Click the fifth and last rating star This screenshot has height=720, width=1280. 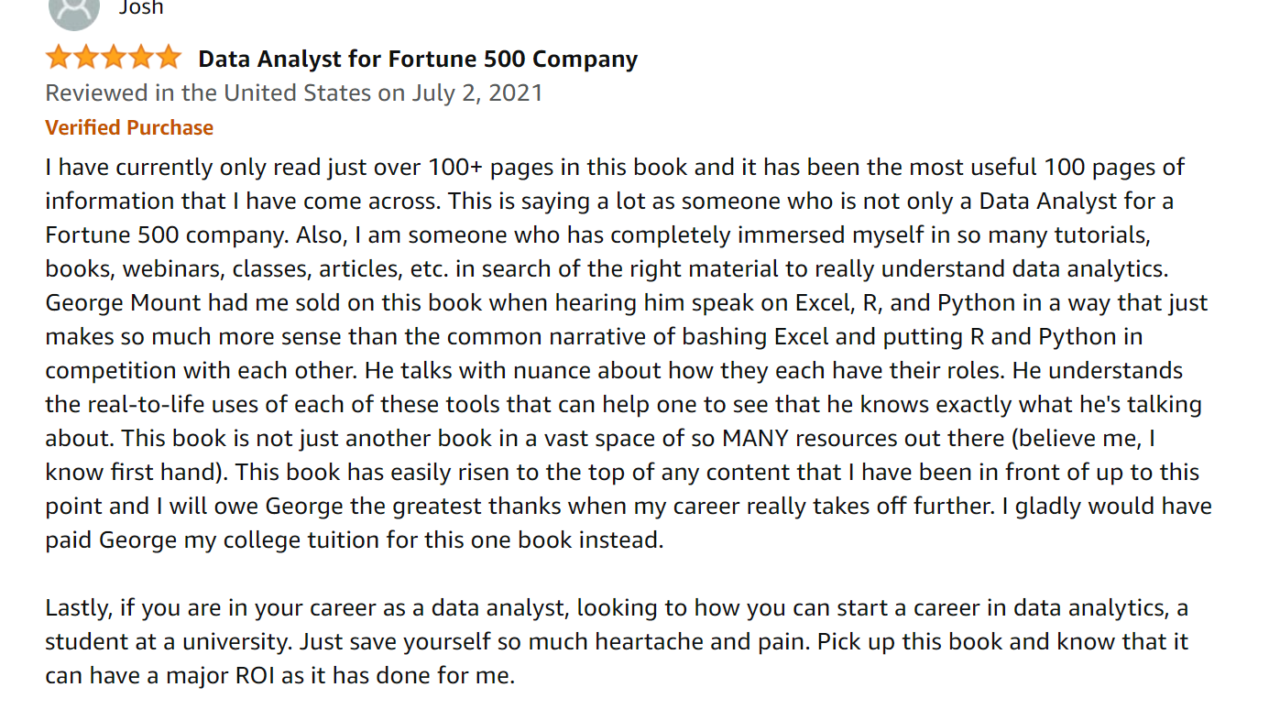[167, 58]
